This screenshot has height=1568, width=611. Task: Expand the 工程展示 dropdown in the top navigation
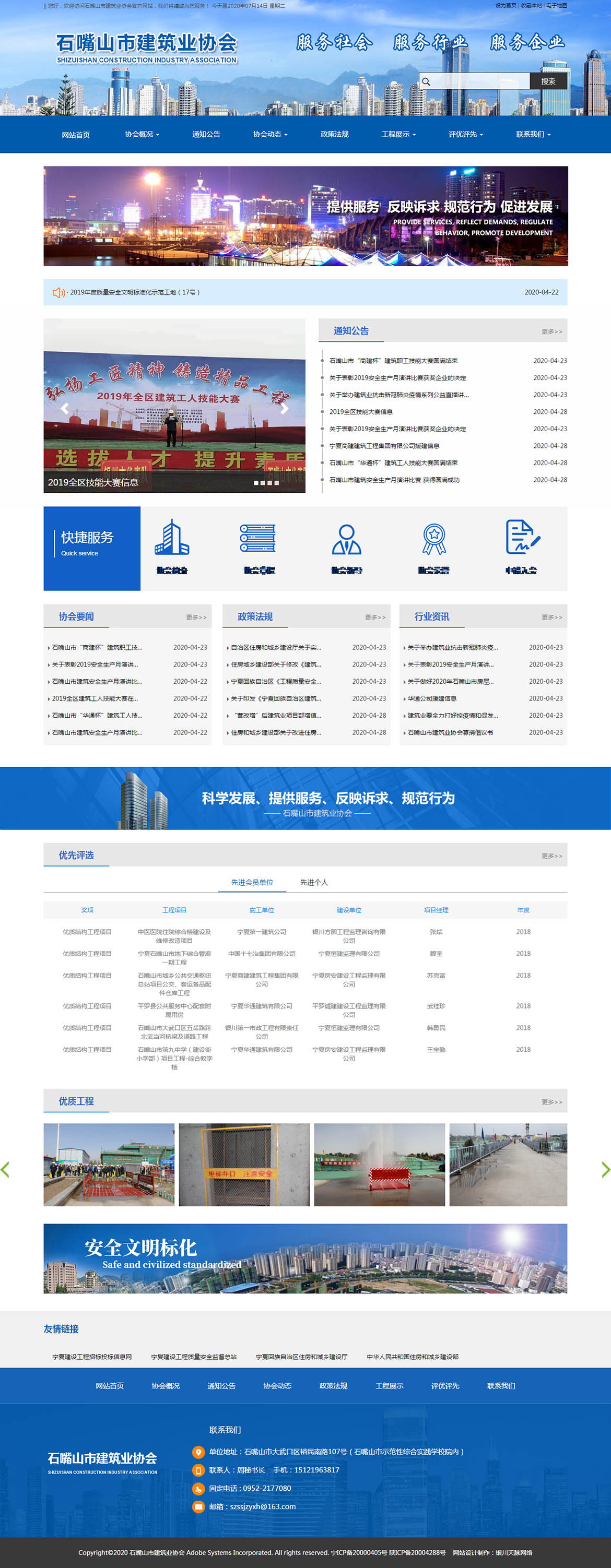tap(398, 135)
